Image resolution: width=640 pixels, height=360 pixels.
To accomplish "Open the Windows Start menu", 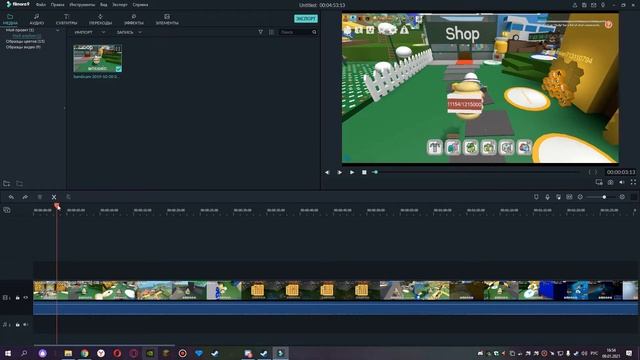I will point(7,353).
